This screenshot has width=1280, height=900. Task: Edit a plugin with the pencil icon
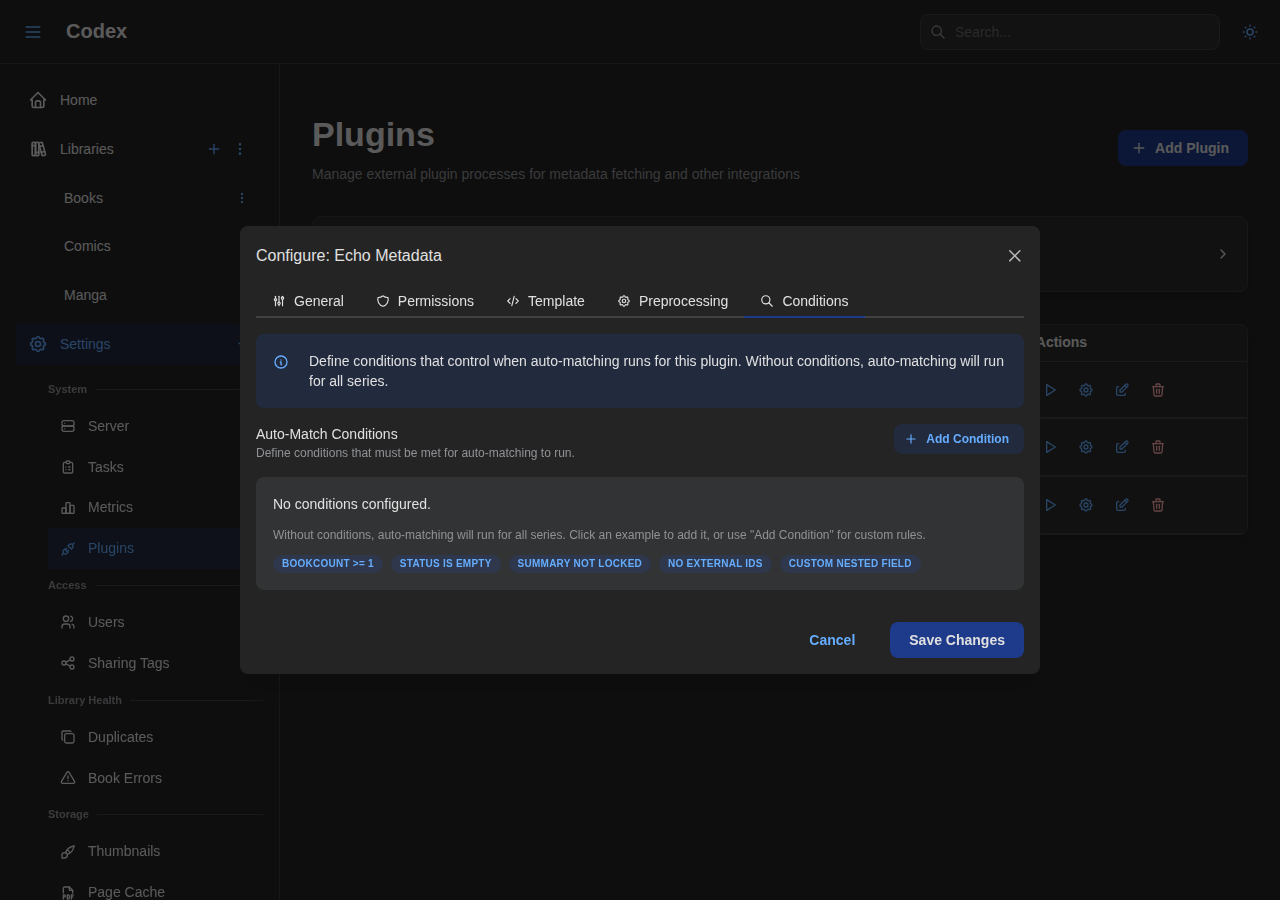(1121, 390)
